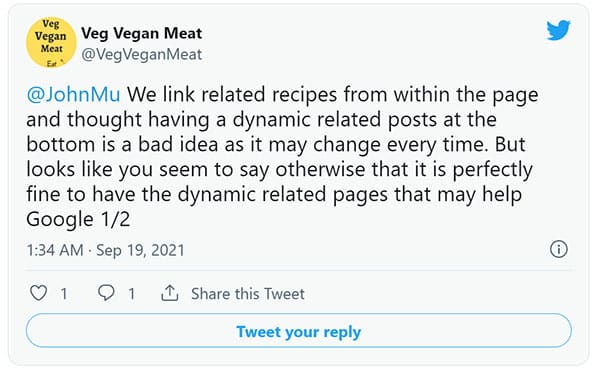Screen dimensions: 600x370
Task: Click the 'fine to have the dynamic' line
Action: click(274, 194)
